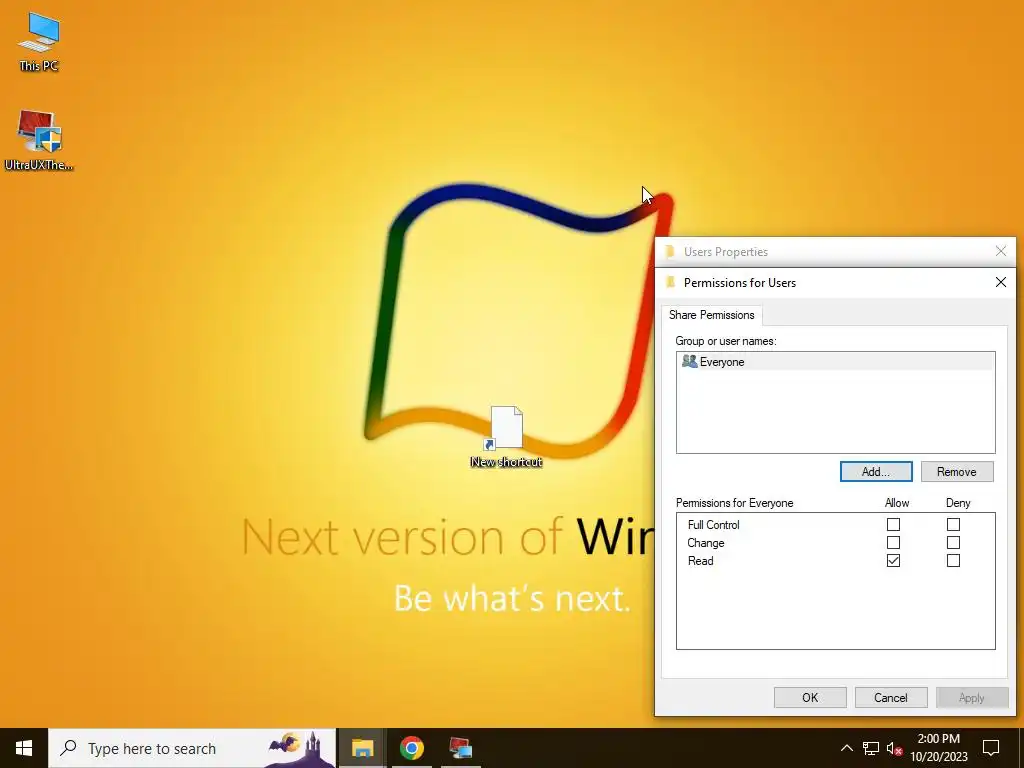Click the Full Control permission label
This screenshot has height=768, width=1024.
713,524
